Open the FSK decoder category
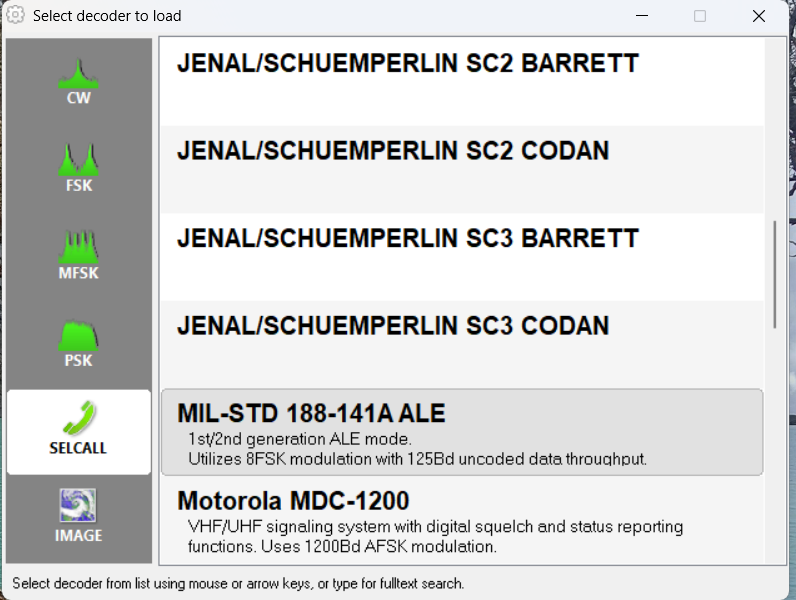Viewport: 796px width, 600px height. [78, 159]
